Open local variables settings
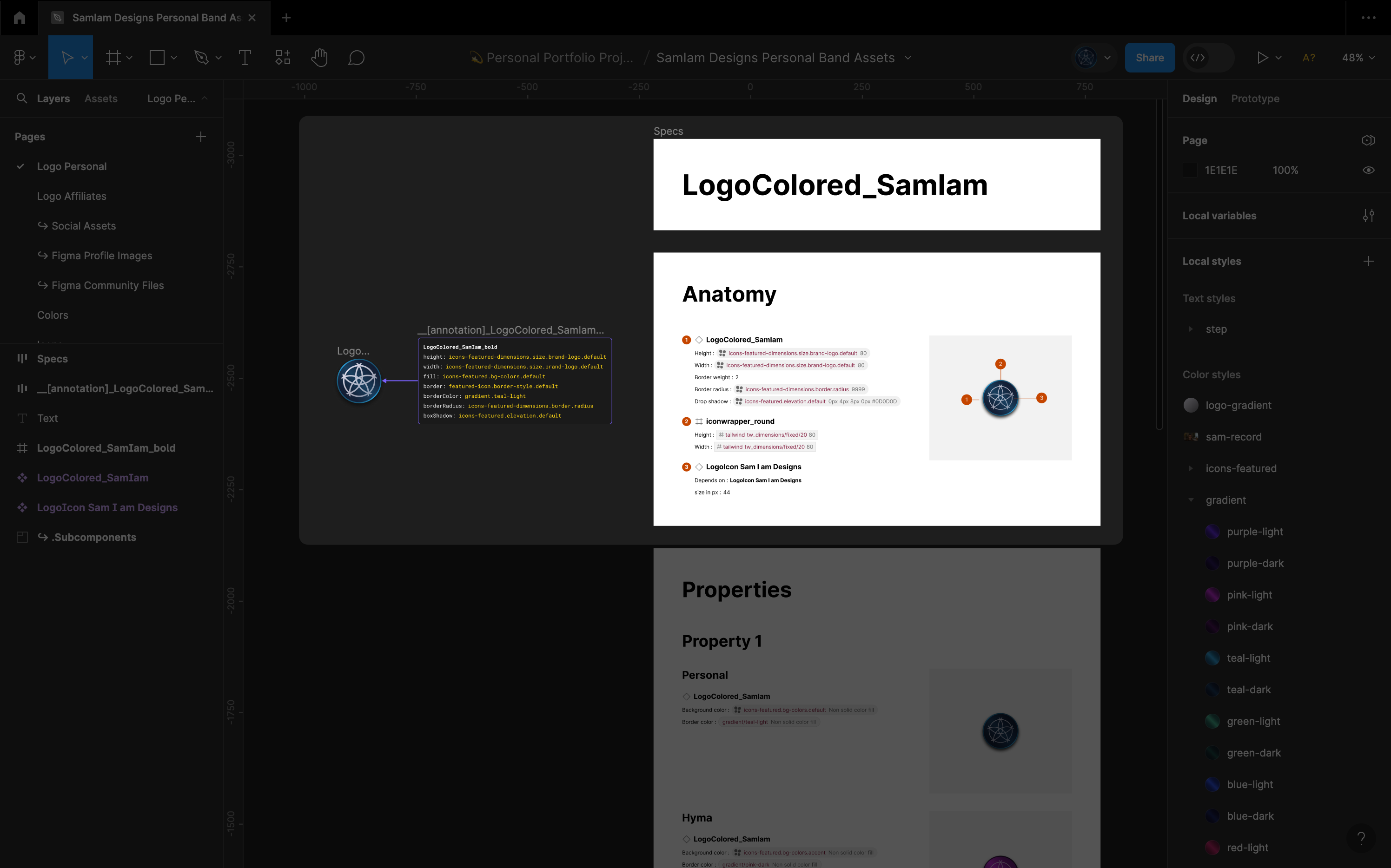1391x868 pixels. pos(1368,216)
